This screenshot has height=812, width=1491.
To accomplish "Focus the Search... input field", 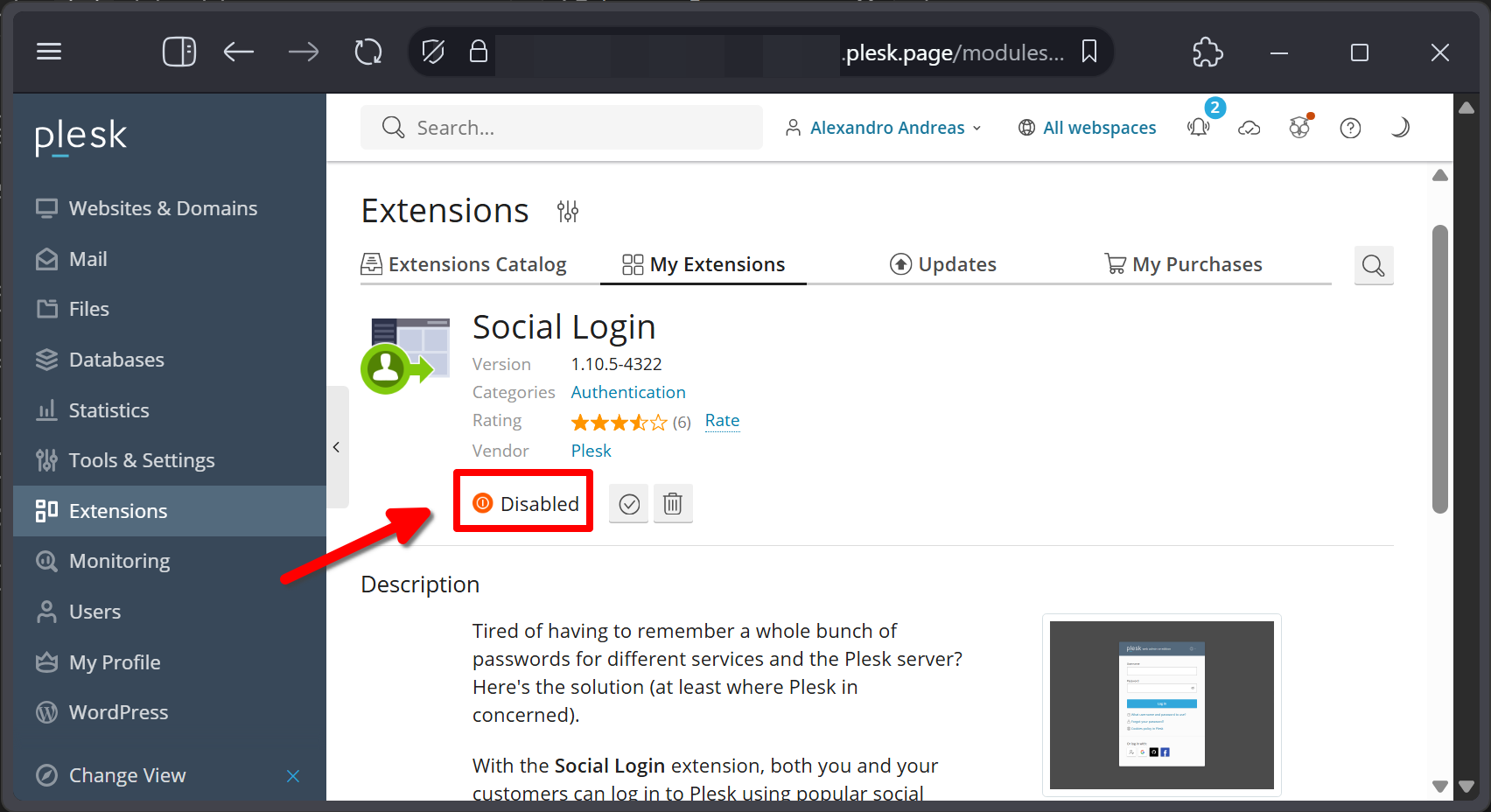I will (562, 128).
